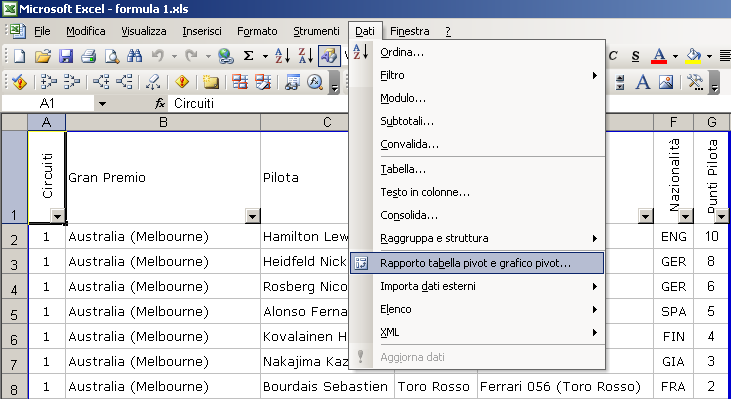
Task: Open the Undo history dropdown arrow
Action: click(x=174, y=57)
